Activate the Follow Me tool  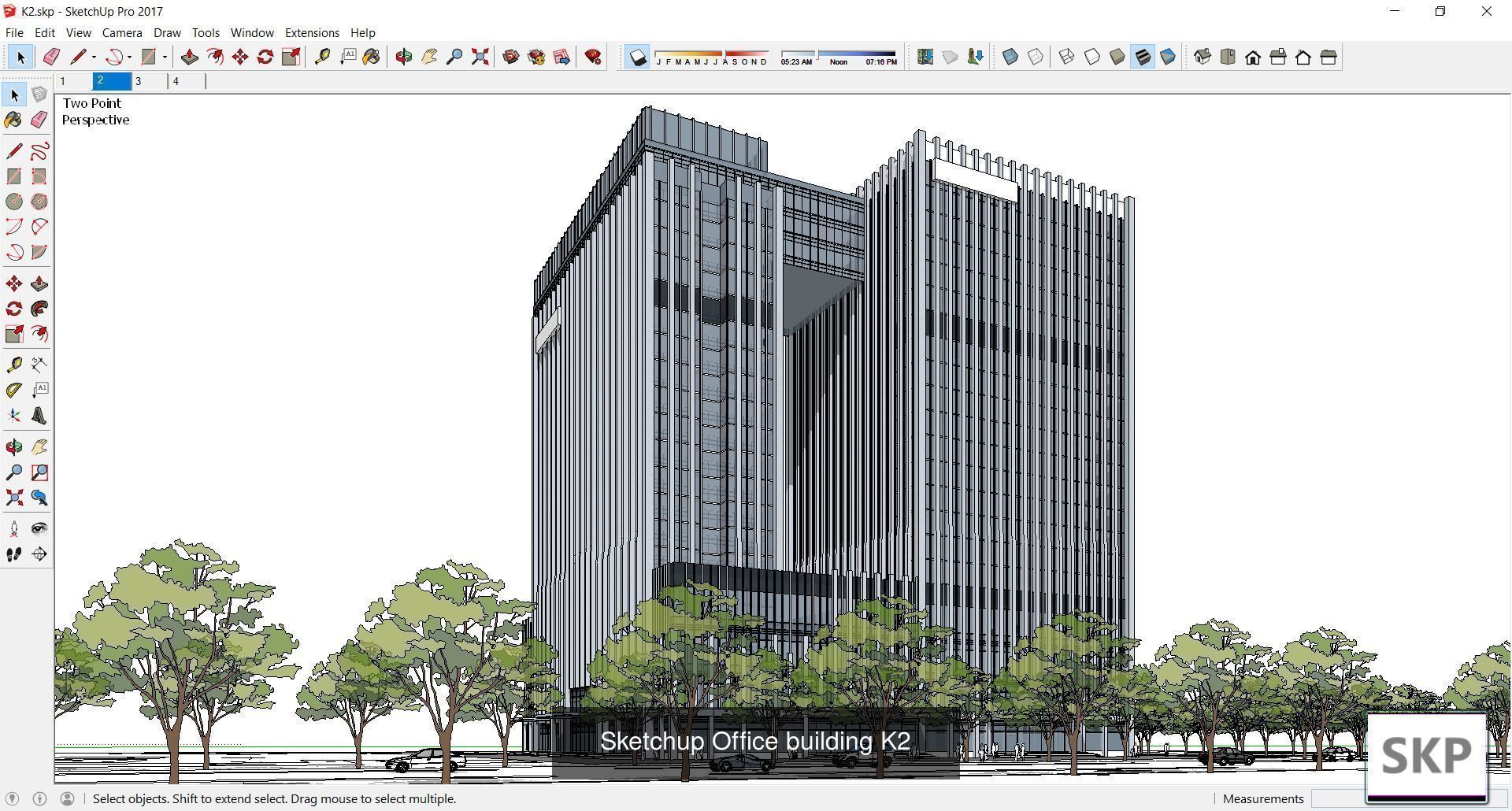(39, 309)
